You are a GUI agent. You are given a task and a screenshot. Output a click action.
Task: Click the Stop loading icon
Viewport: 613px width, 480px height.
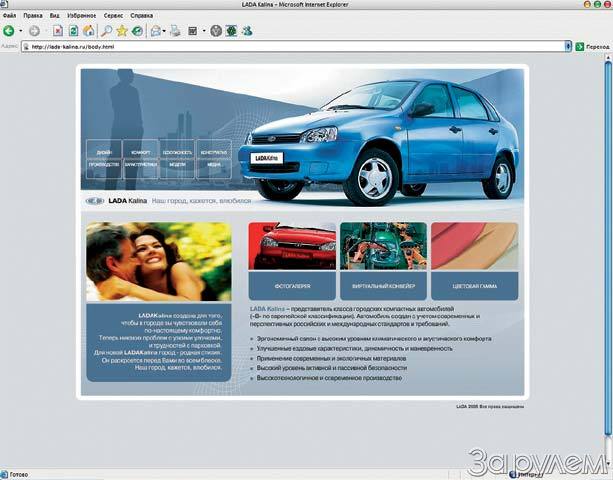point(58,31)
